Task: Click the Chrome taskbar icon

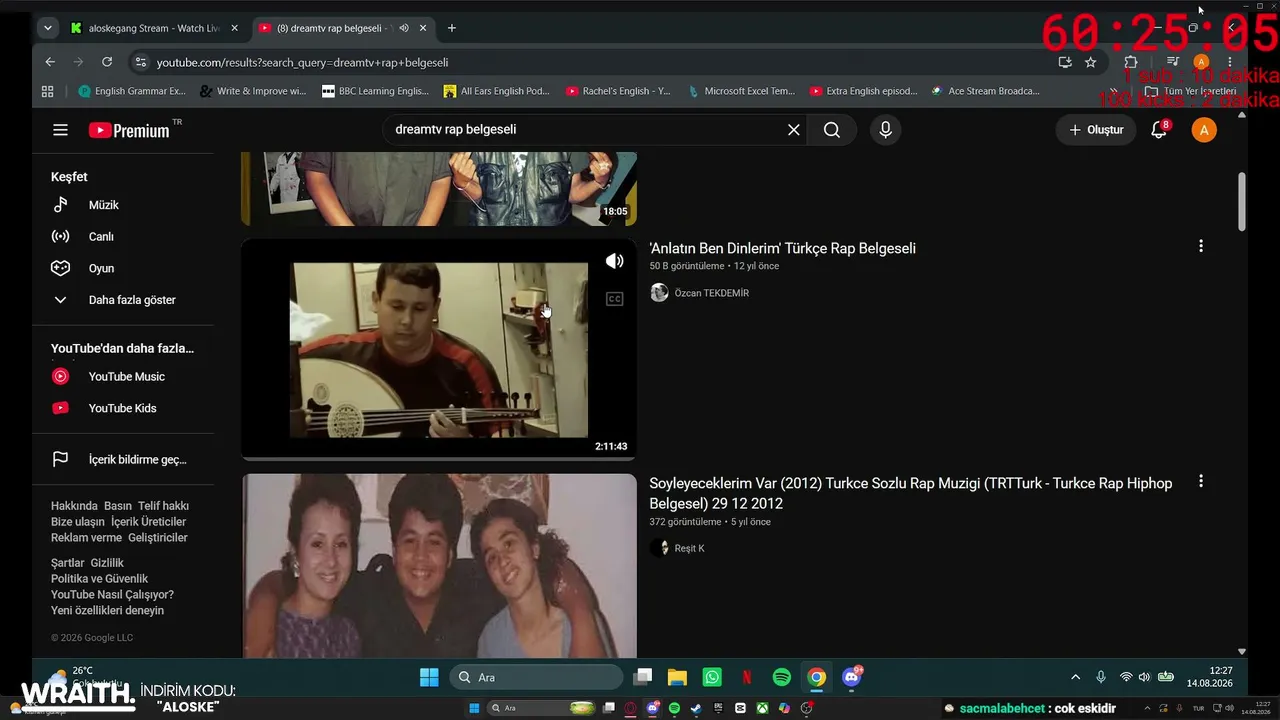Action: 817,677
